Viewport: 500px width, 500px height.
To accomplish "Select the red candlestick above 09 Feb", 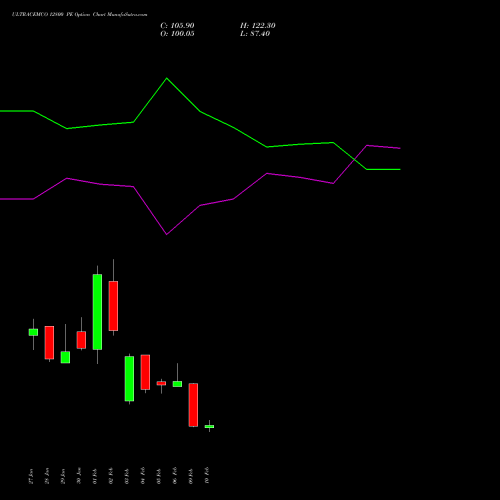I will (x=193, y=405).
